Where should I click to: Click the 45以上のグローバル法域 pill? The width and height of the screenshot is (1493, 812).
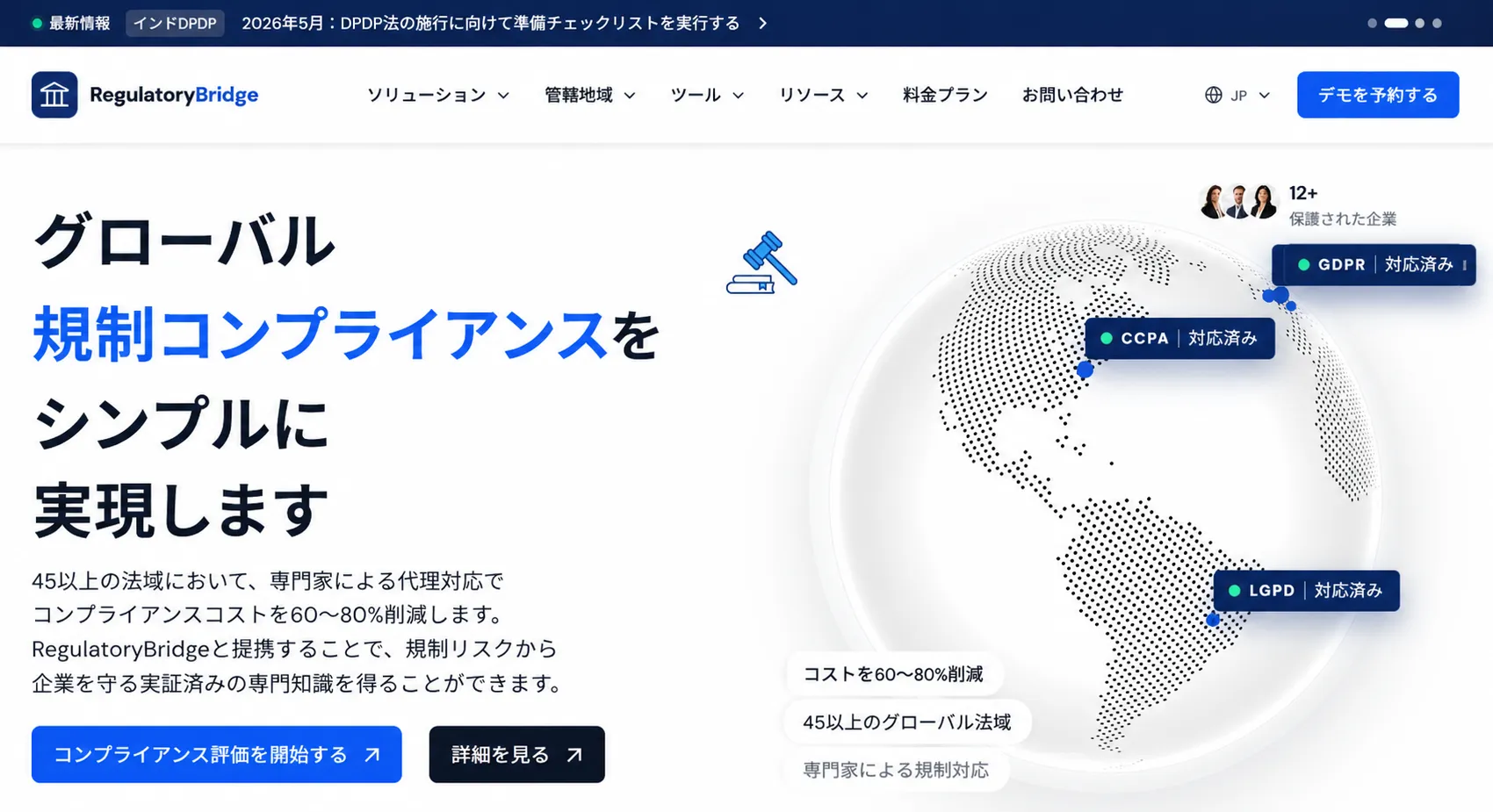907,722
